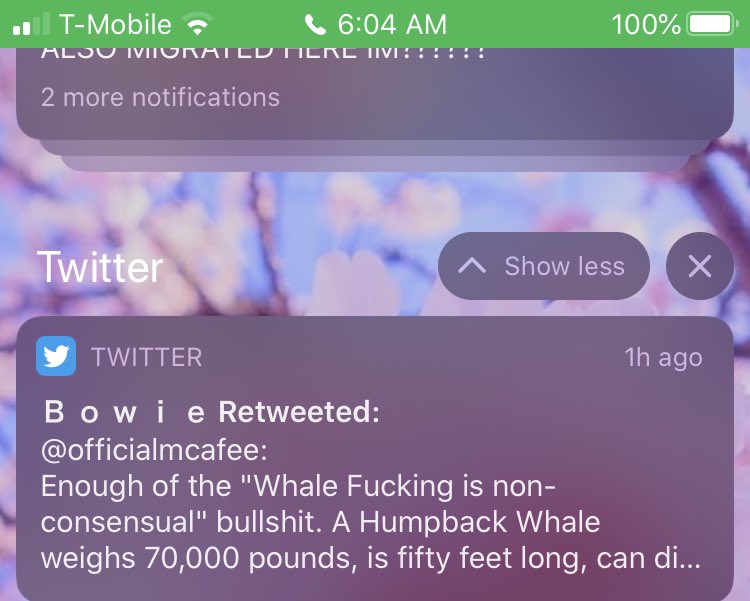Collapse Twitter group with Show less
The image size is (750, 601).
point(544,266)
